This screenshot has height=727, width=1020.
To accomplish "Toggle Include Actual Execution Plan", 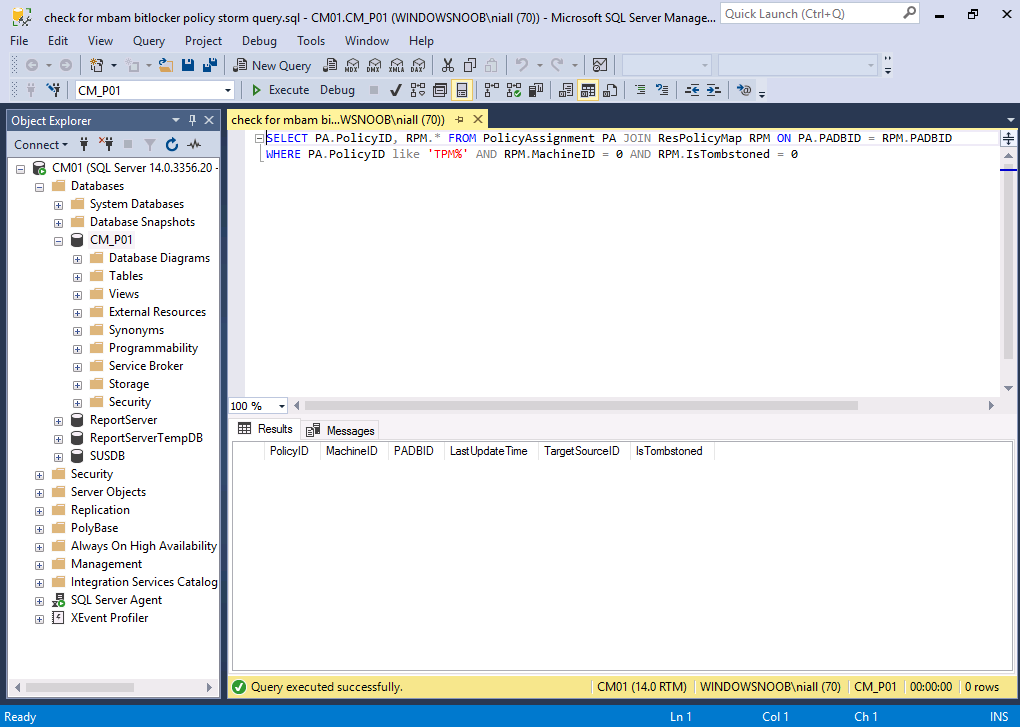I will [x=492, y=90].
